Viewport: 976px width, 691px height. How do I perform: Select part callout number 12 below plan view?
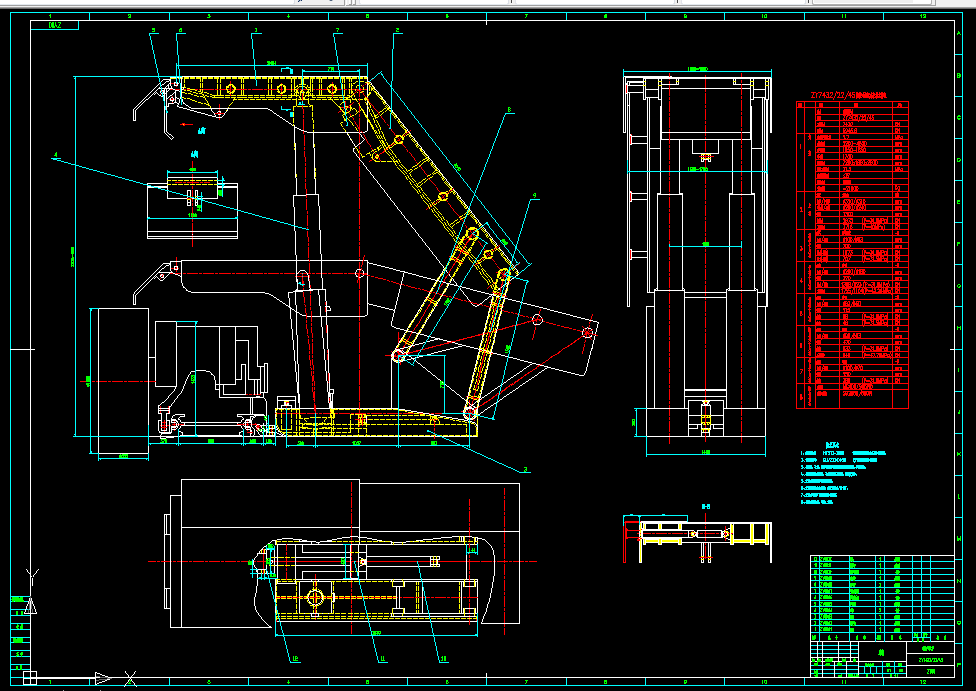pos(296,658)
